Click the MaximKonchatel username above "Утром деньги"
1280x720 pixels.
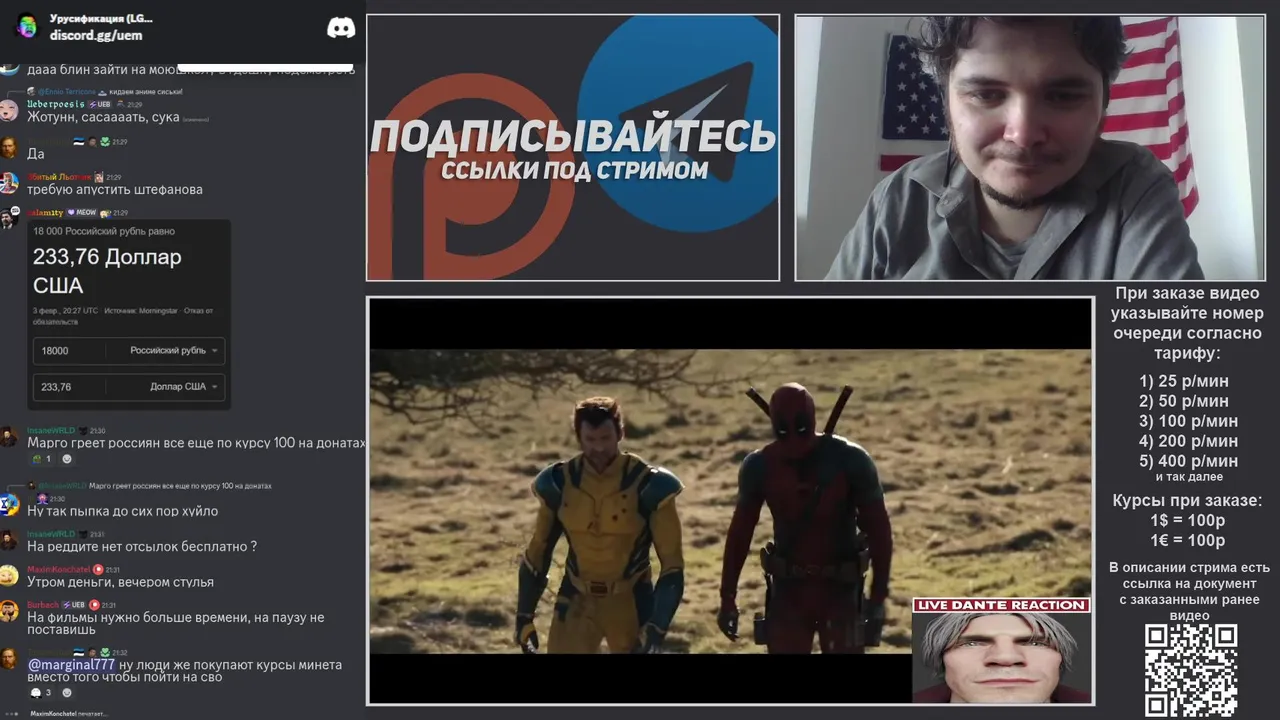coord(58,570)
